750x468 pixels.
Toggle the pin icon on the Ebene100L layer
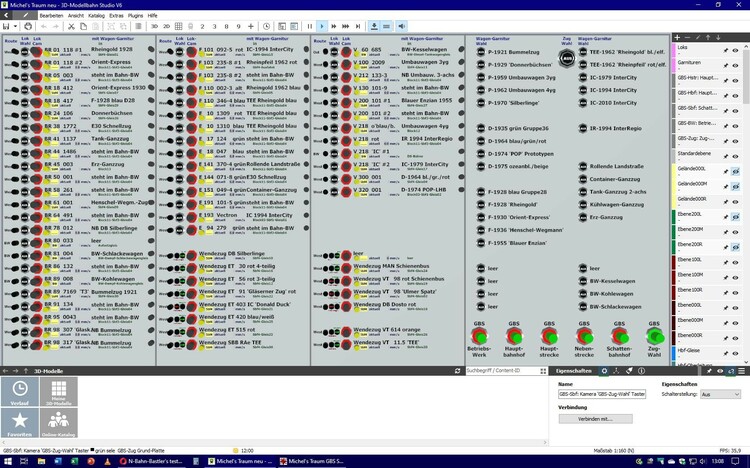coord(726,262)
